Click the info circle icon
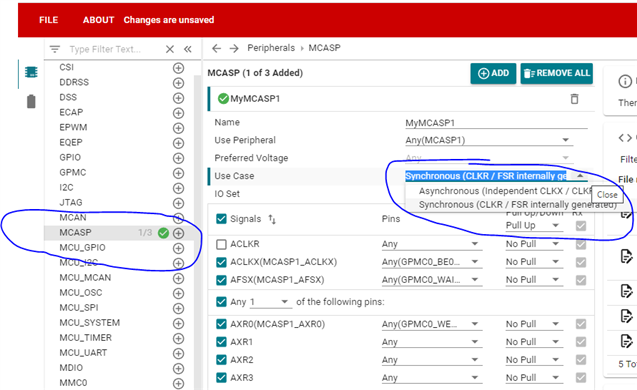Screen dimensions: 637x390 (625, 81)
